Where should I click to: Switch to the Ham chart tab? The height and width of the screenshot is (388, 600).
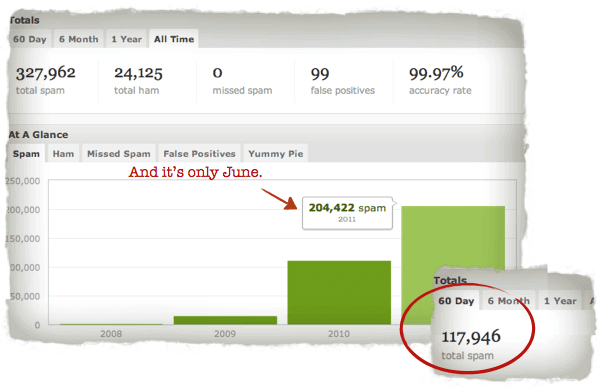pos(63,153)
